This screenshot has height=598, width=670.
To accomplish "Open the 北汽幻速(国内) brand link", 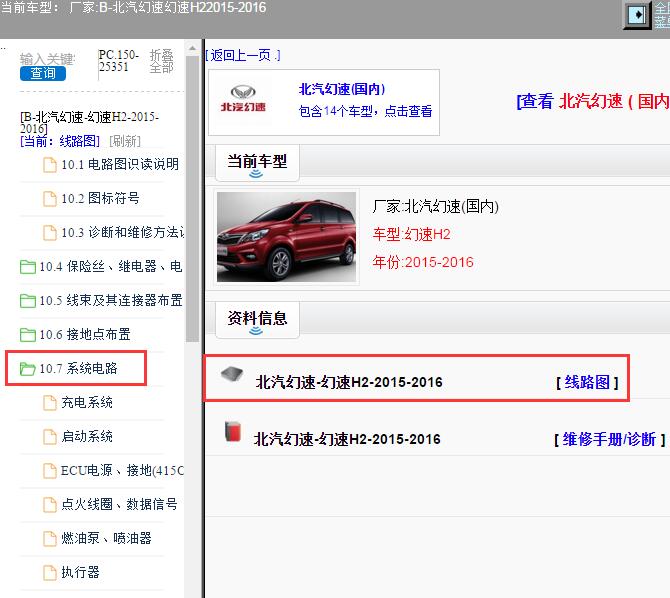I will pyautogui.click(x=341, y=89).
